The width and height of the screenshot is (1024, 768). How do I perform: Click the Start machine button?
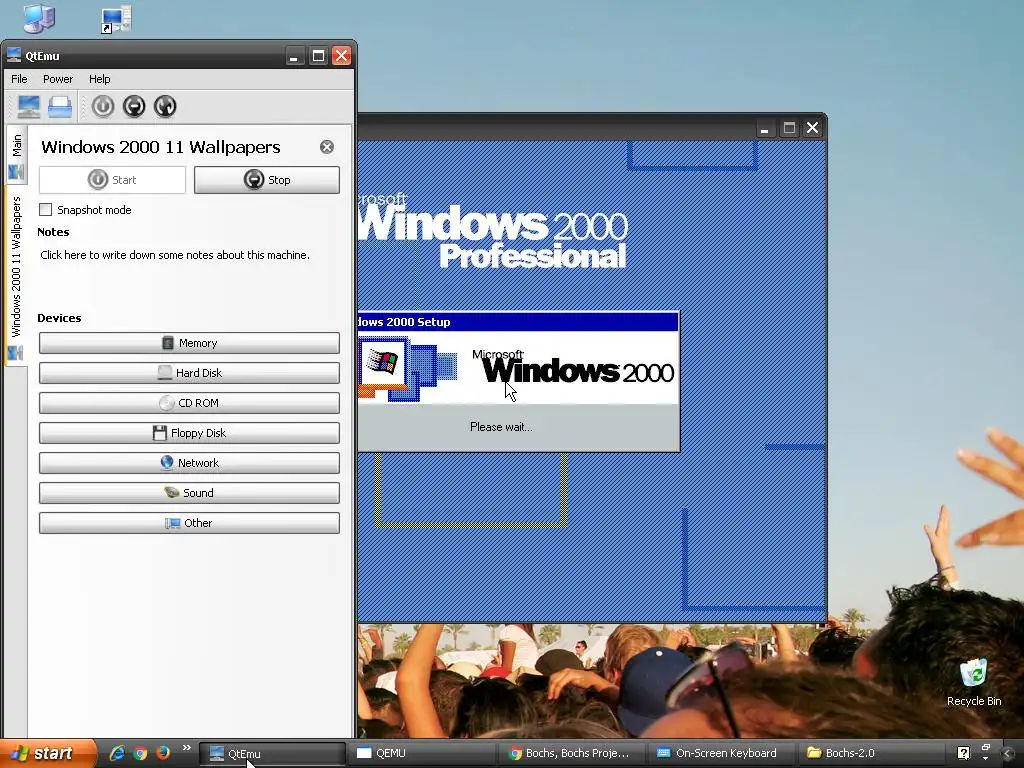tap(112, 180)
